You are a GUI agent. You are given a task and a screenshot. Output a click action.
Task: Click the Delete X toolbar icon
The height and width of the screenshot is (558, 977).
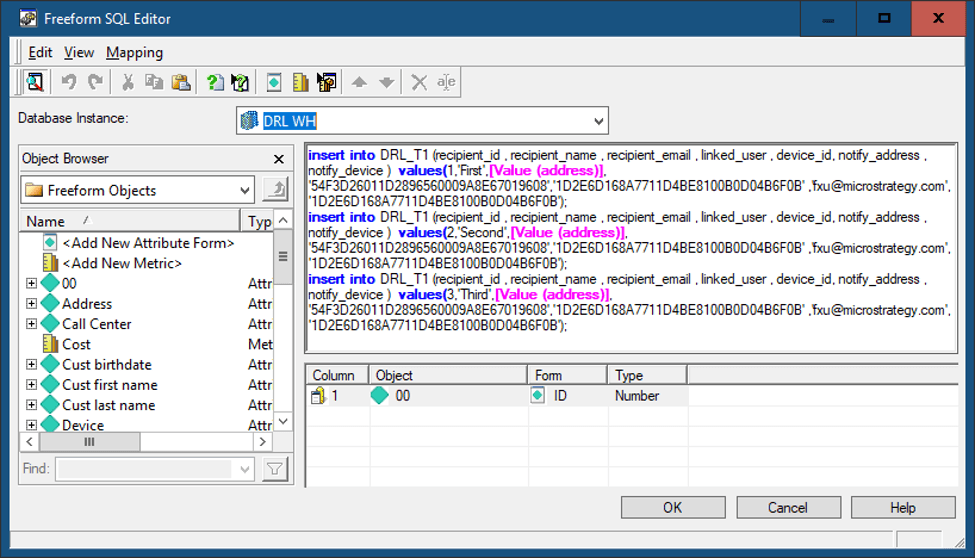click(x=419, y=82)
